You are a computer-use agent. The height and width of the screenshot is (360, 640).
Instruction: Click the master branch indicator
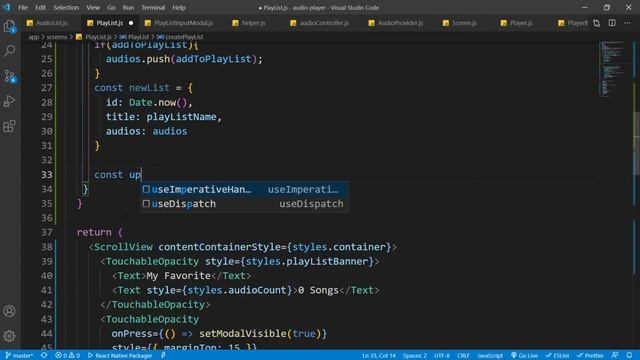tap(19, 356)
